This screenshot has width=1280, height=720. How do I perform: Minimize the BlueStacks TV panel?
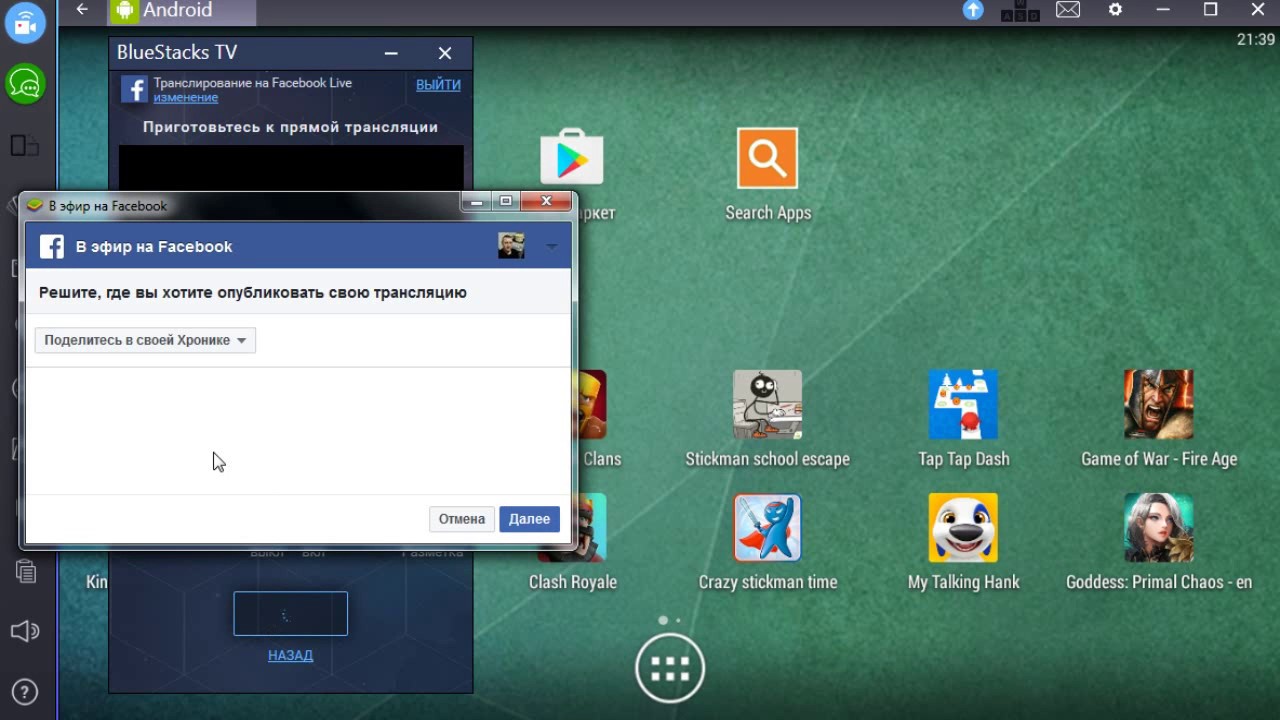click(391, 53)
